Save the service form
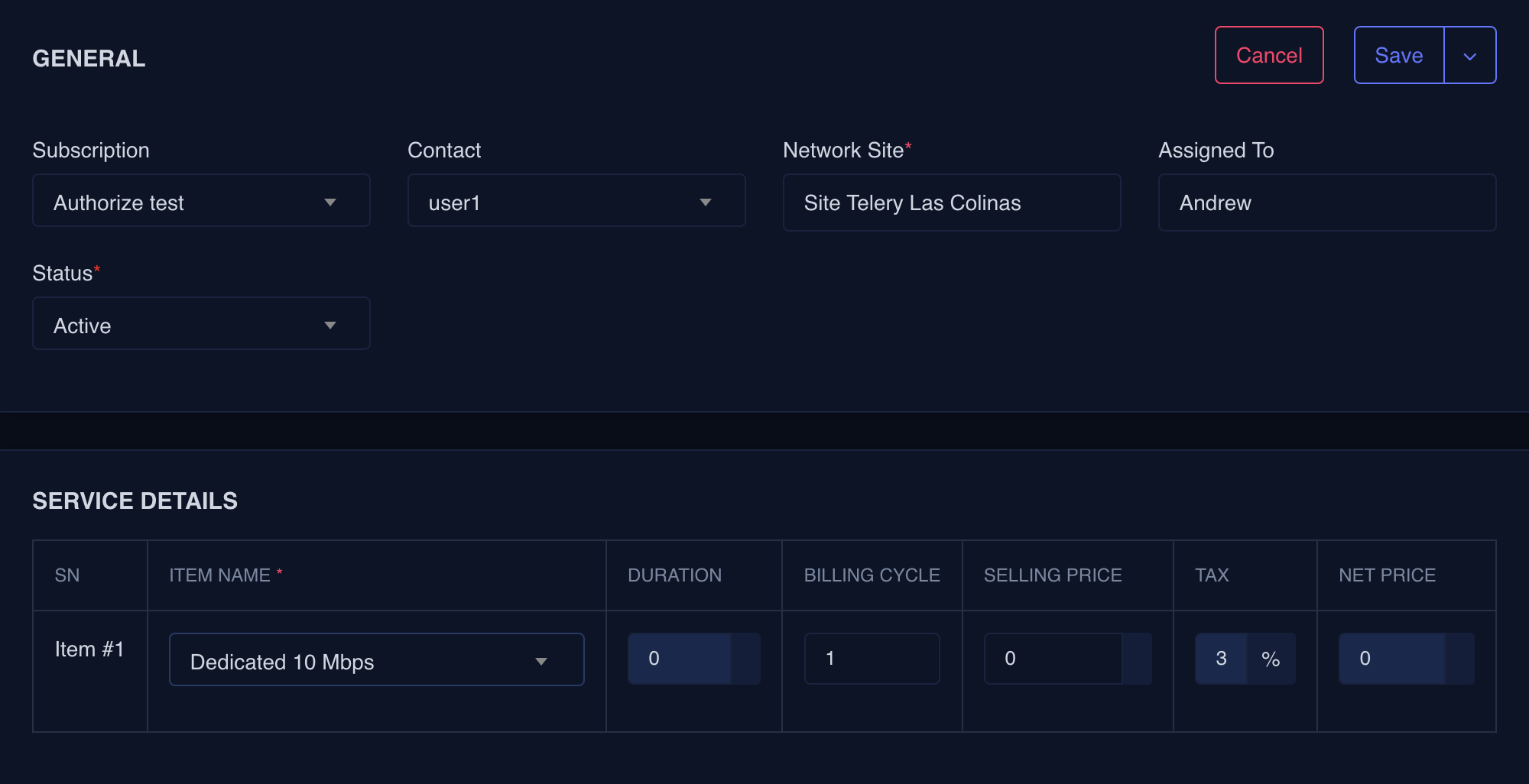 pos(1398,55)
